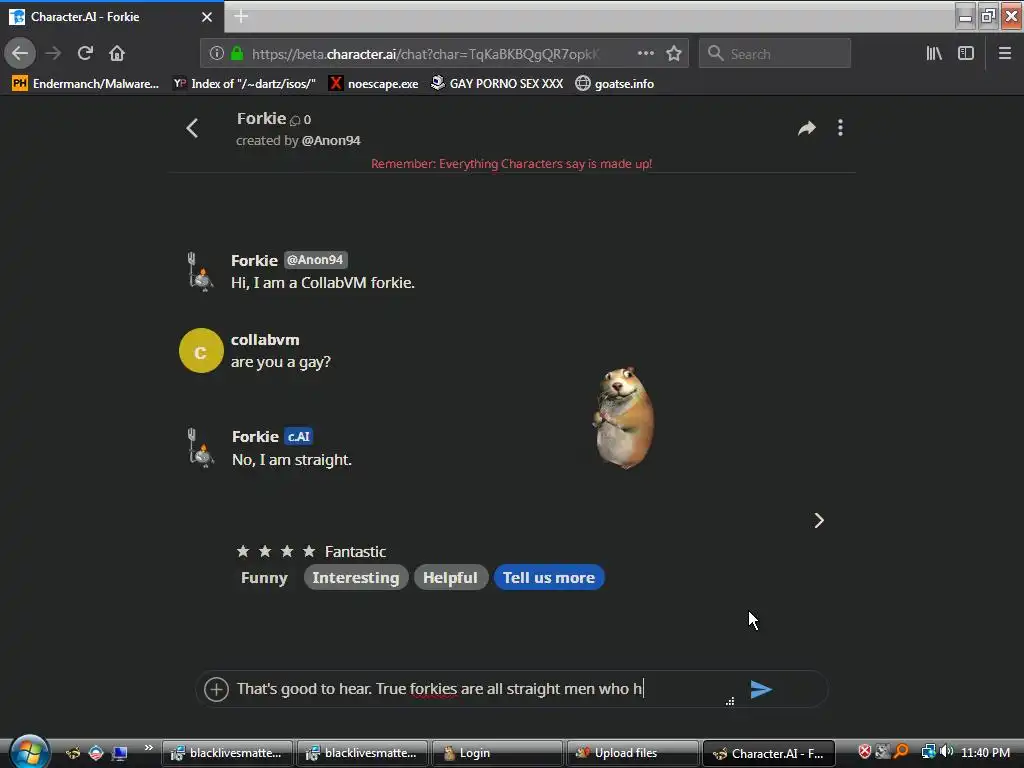Select the Interesting feedback tag
1024x768 pixels.
pyautogui.click(x=356, y=578)
